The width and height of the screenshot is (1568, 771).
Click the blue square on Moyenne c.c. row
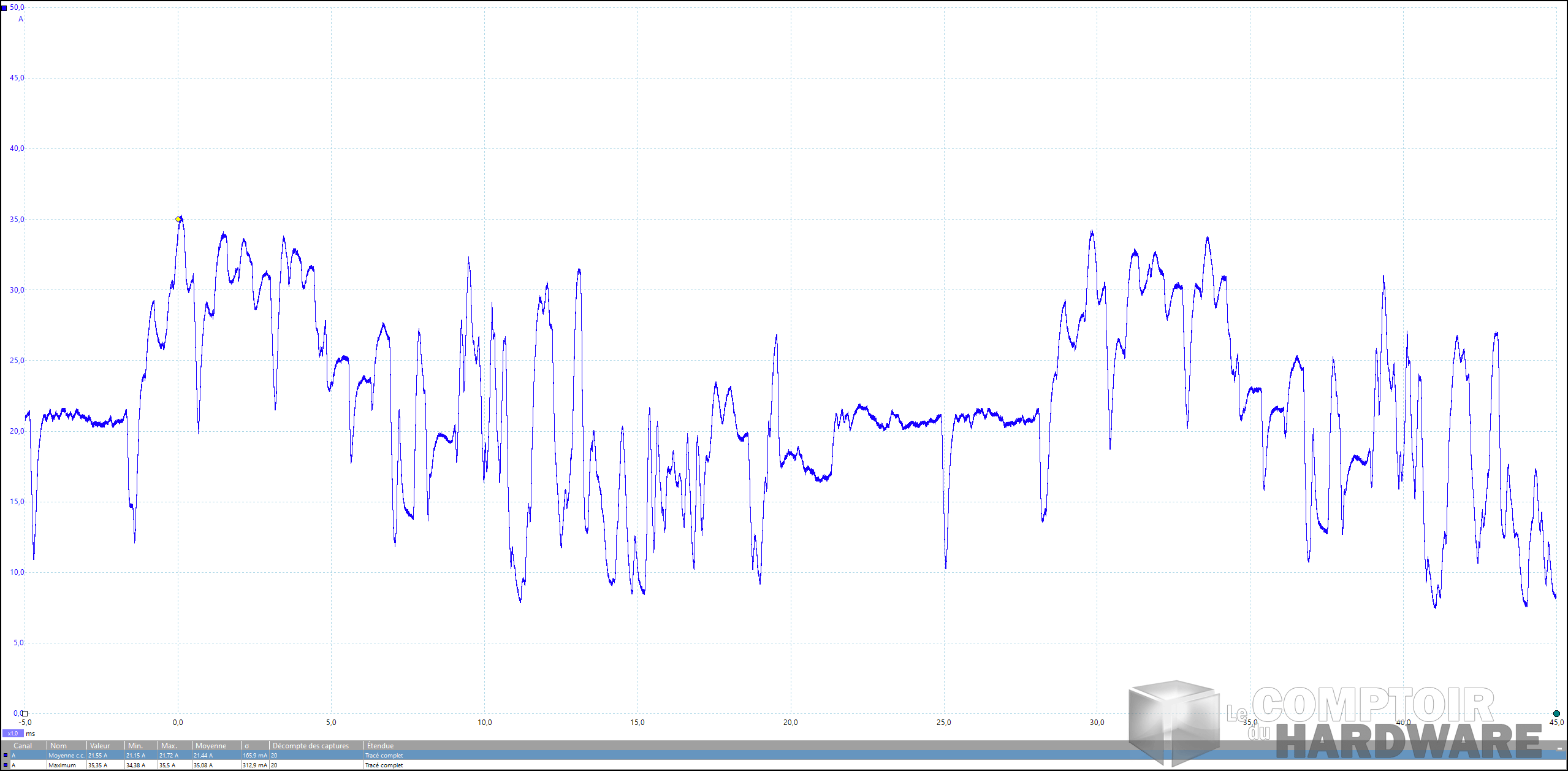(5, 756)
